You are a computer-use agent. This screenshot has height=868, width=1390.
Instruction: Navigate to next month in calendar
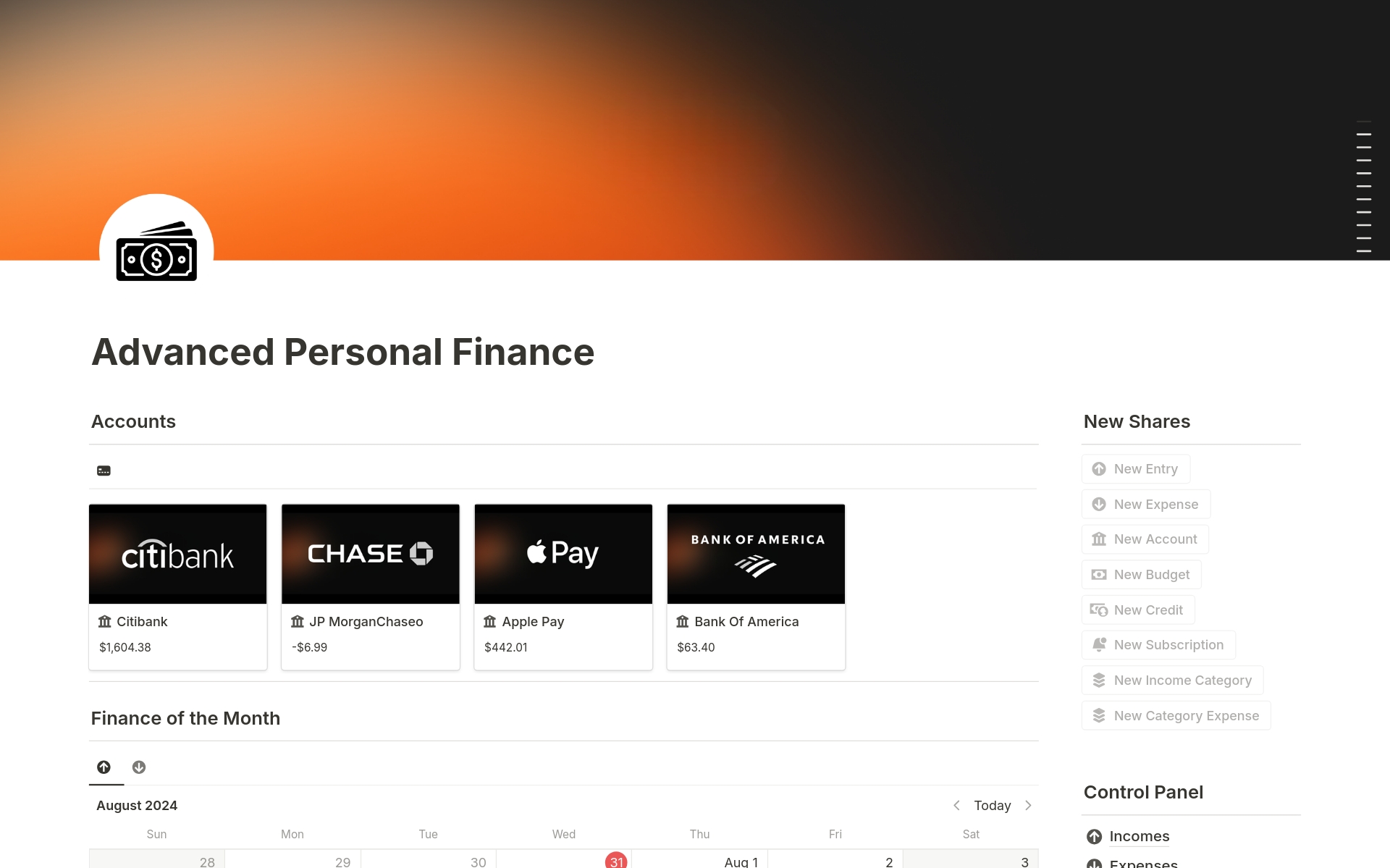(x=1029, y=805)
